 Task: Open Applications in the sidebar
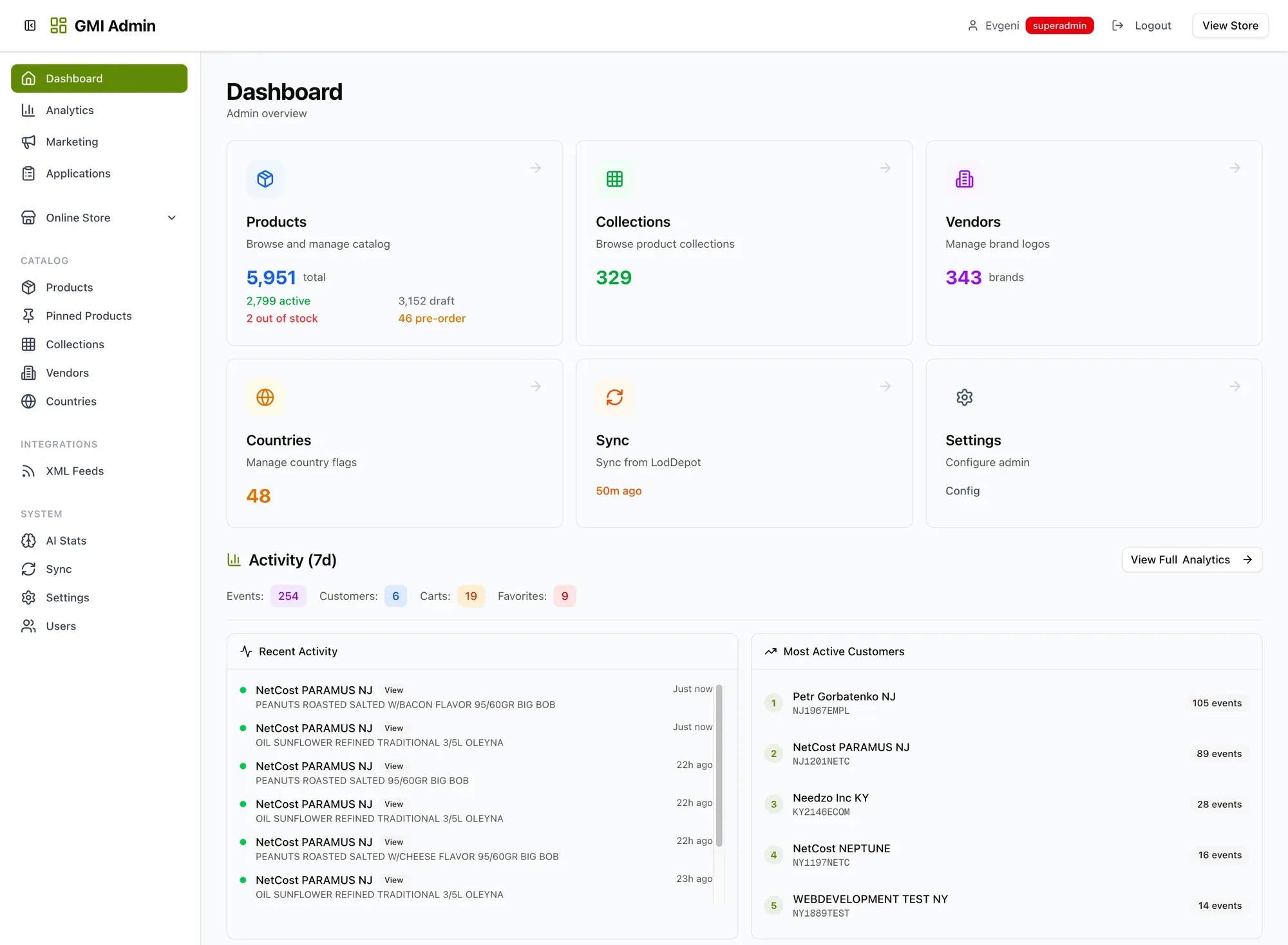click(99, 173)
